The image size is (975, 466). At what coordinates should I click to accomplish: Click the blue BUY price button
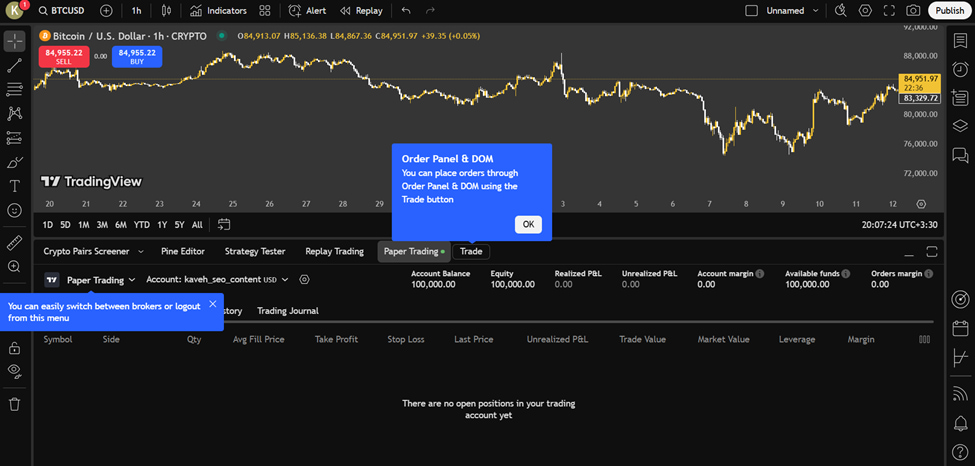coord(137,57)
